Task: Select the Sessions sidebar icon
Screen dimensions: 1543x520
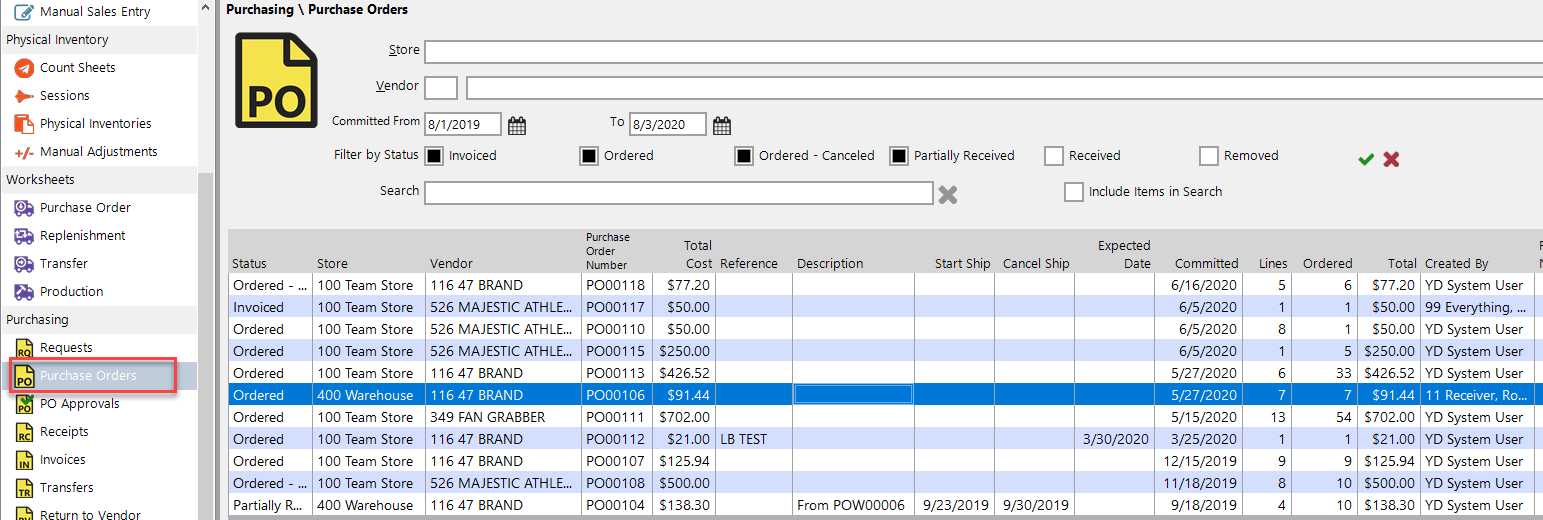Action: click(x=24, y=96)
